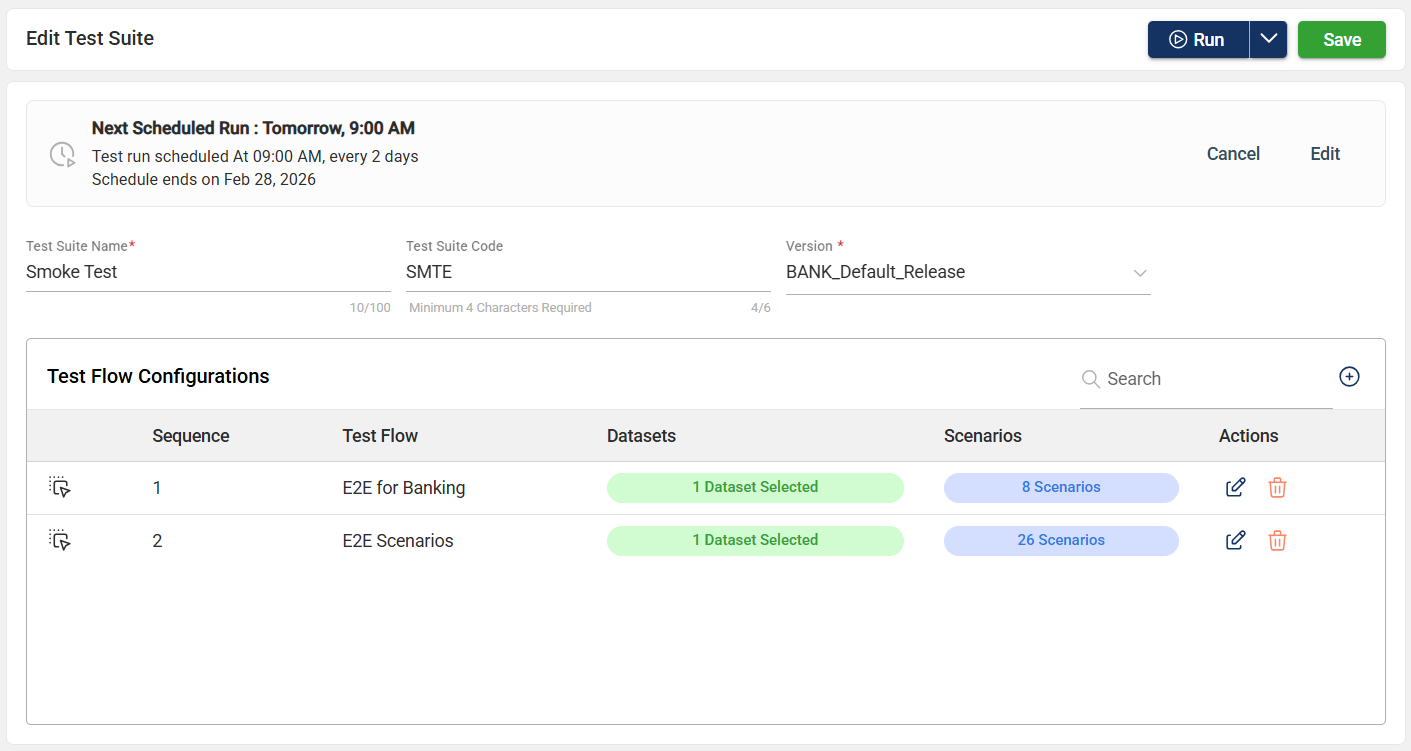Cancel the scheduled test run
1411x751 pixels.
pyautogui.click(x=1233, y=154)
